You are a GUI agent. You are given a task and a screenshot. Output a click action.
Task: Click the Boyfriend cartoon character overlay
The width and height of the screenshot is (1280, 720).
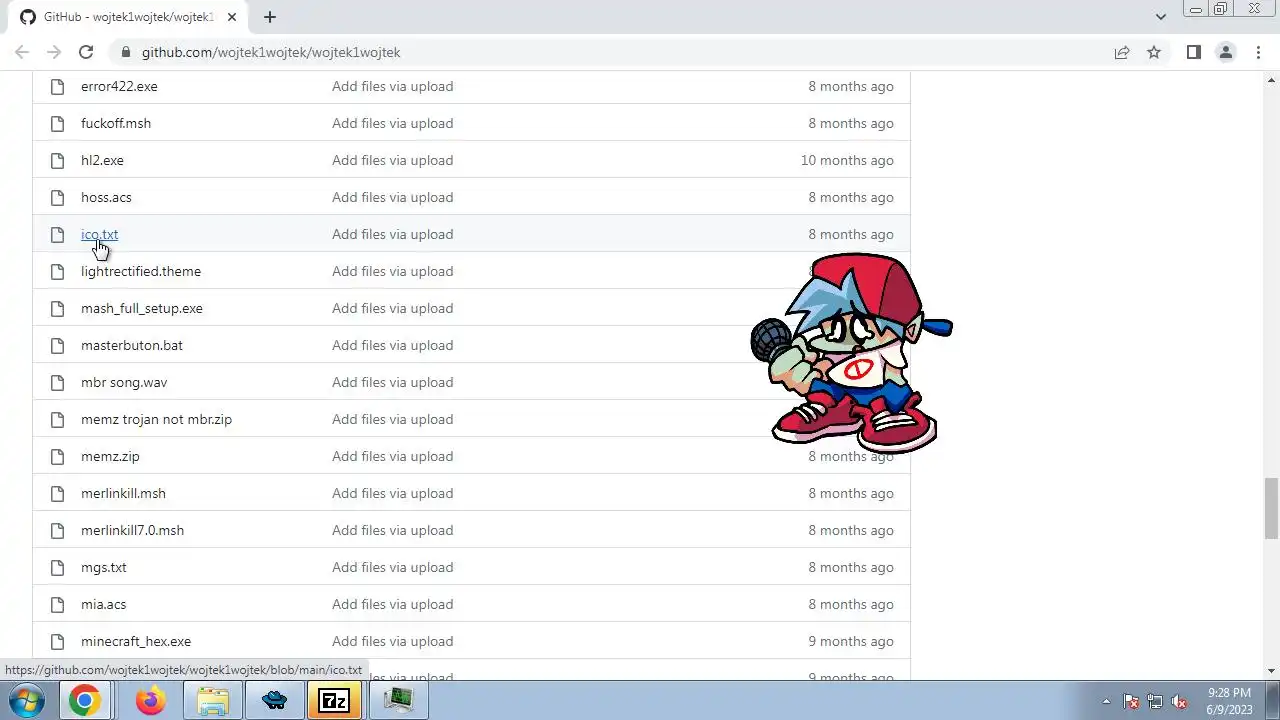[851, 353]
